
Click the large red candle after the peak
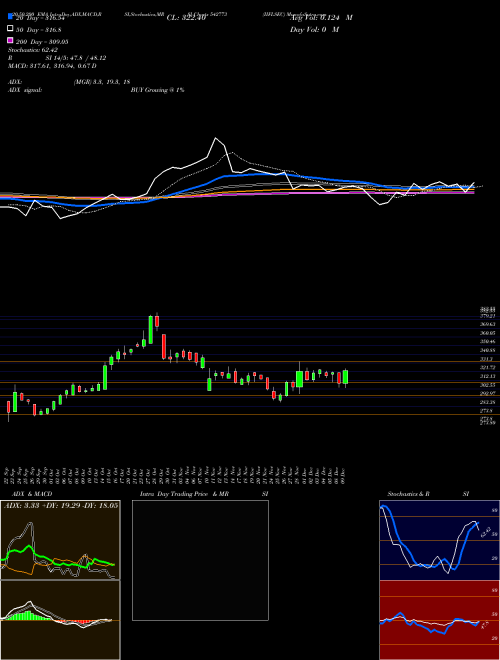164,346
